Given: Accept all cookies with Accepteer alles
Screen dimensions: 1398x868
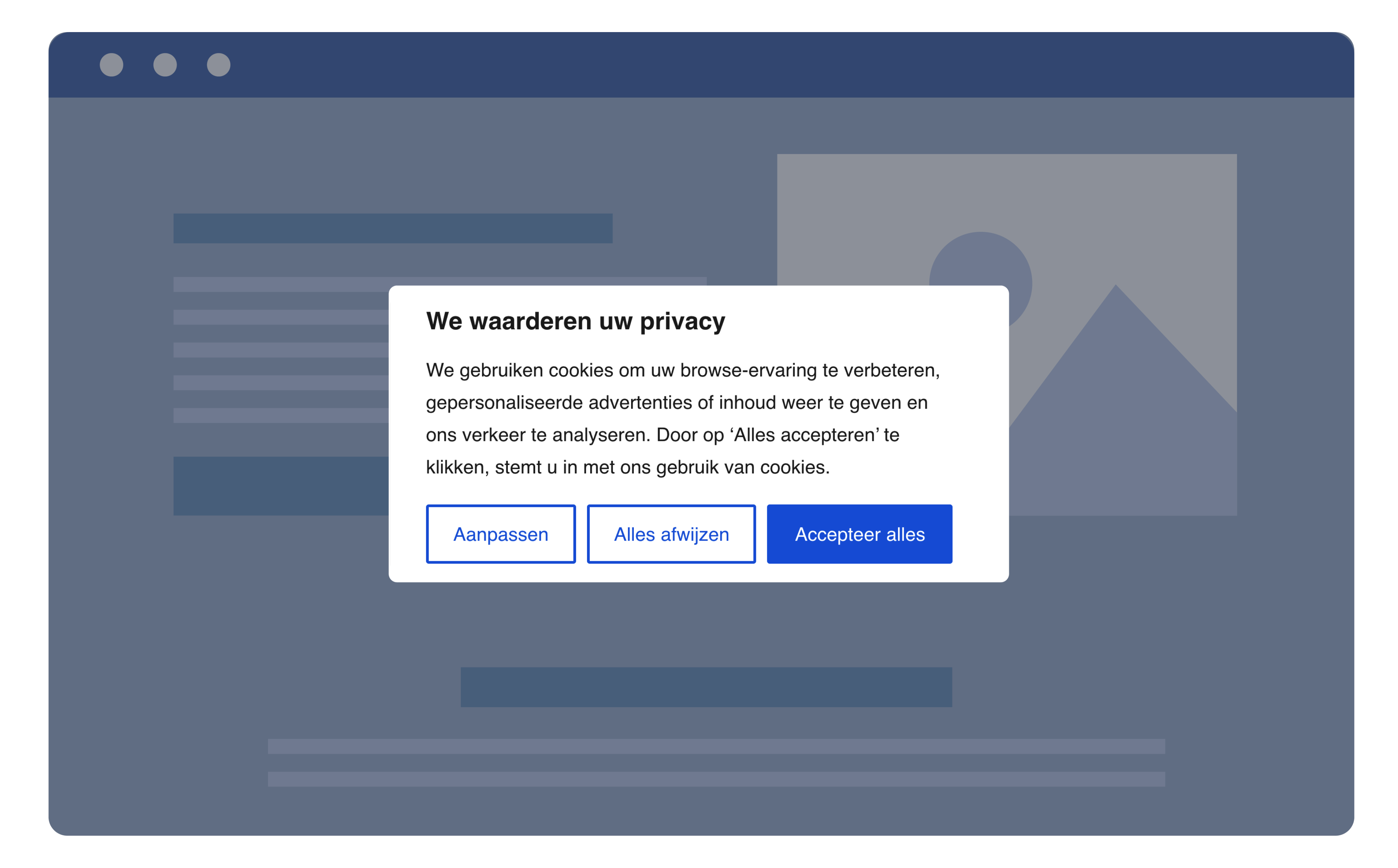Looking at the screenshot, I should (x=859, y=534).
